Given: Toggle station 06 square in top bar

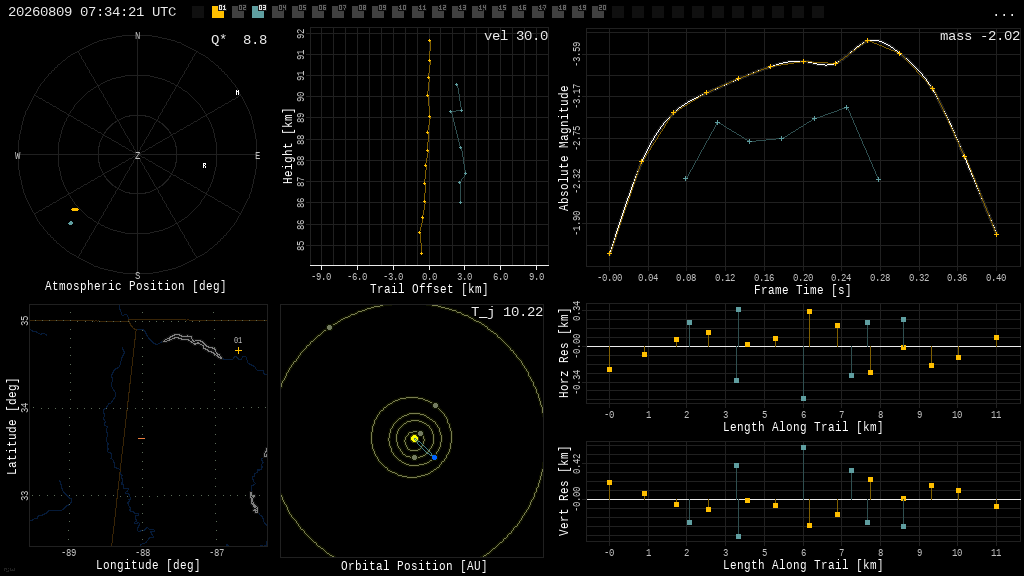Looking at the screenshot, I should (x=319, y=12).
